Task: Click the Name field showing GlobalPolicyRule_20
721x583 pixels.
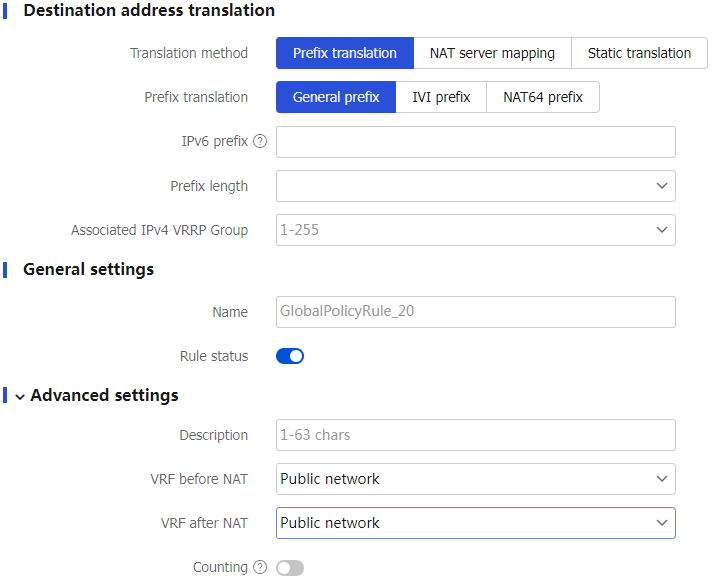Action: [476, 312]
